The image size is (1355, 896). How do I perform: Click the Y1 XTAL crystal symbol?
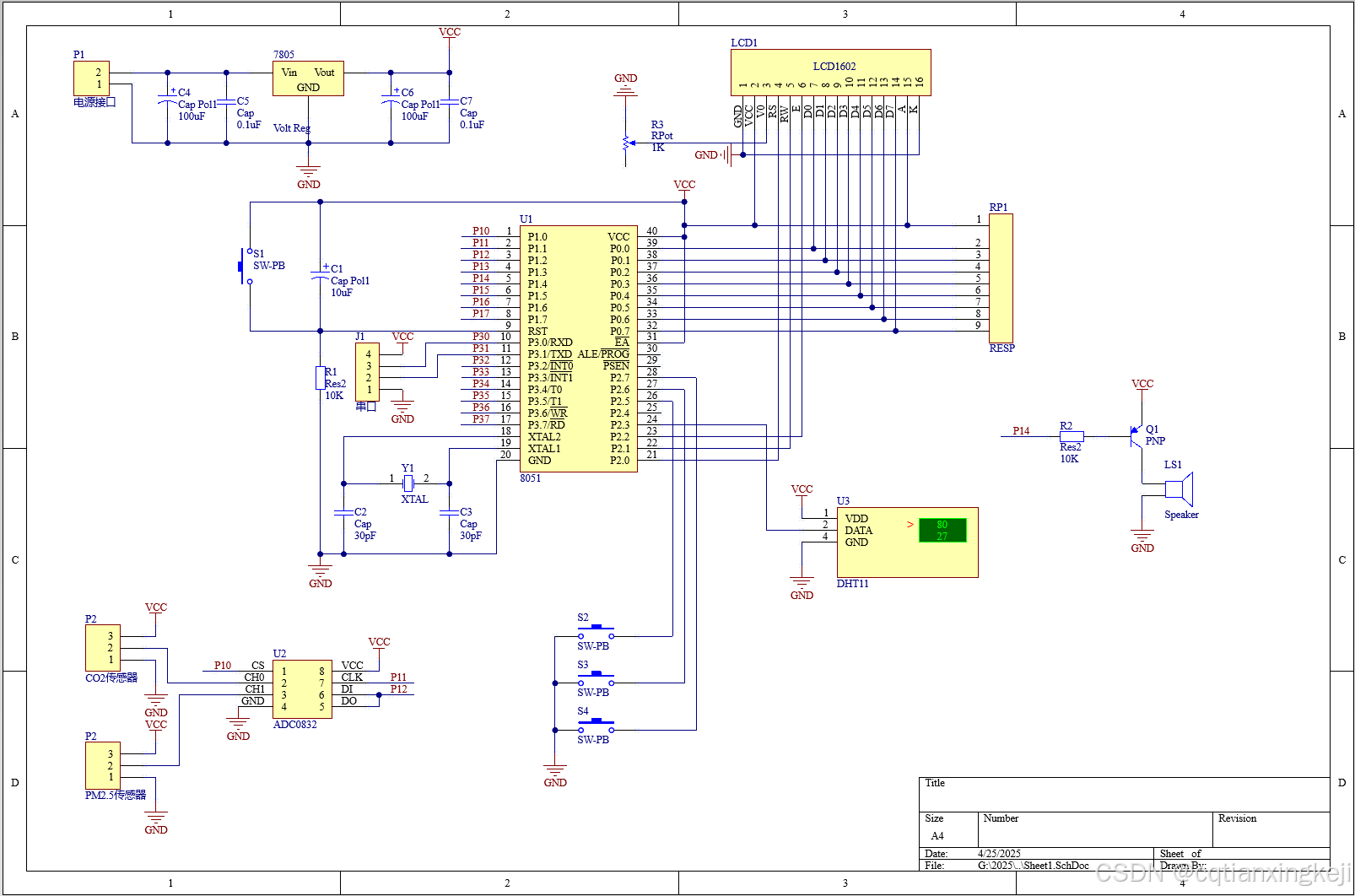[x=408, y=483]
